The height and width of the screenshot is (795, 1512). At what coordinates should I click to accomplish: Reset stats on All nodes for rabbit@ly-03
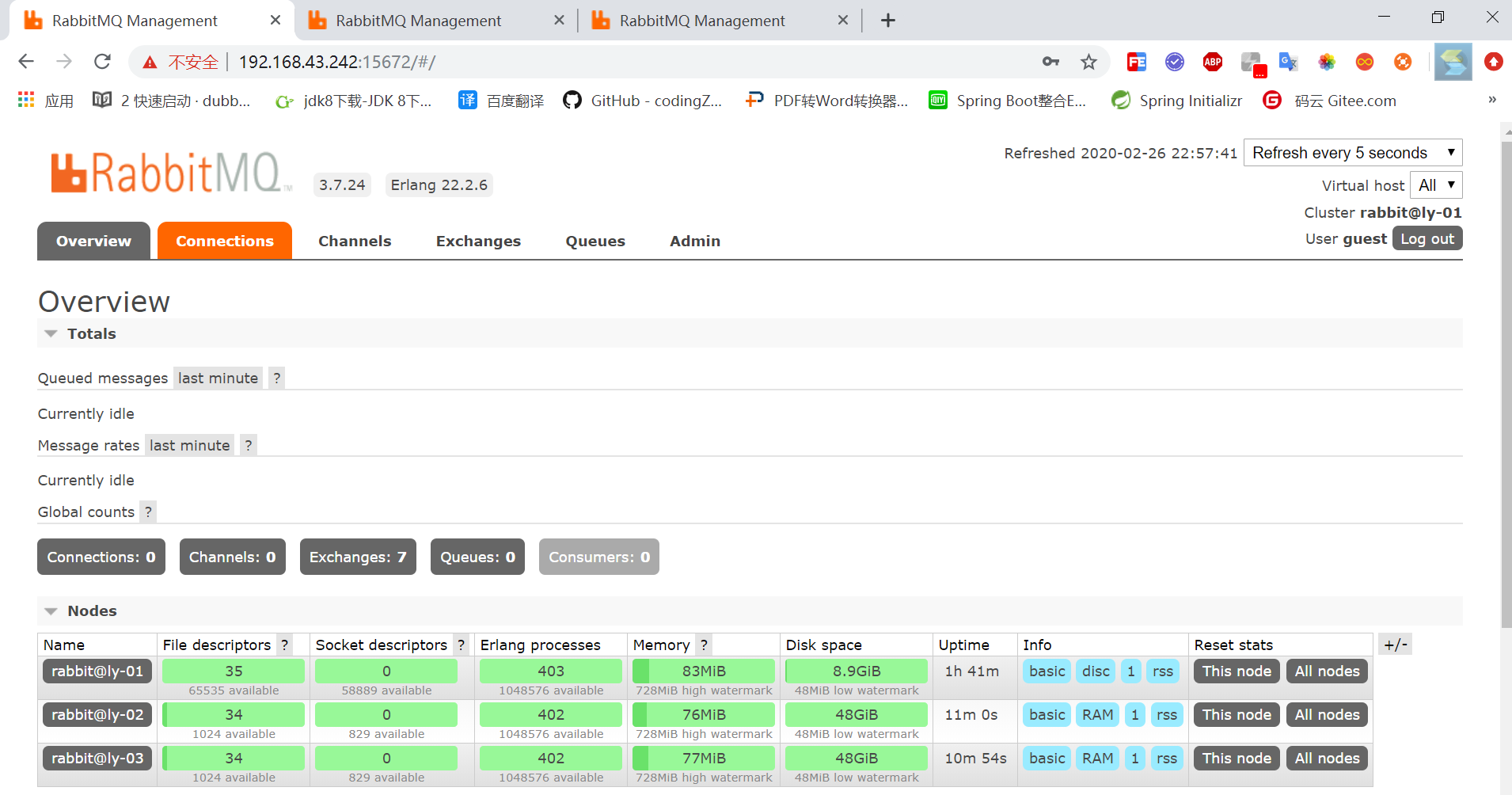pos(1327,759)
